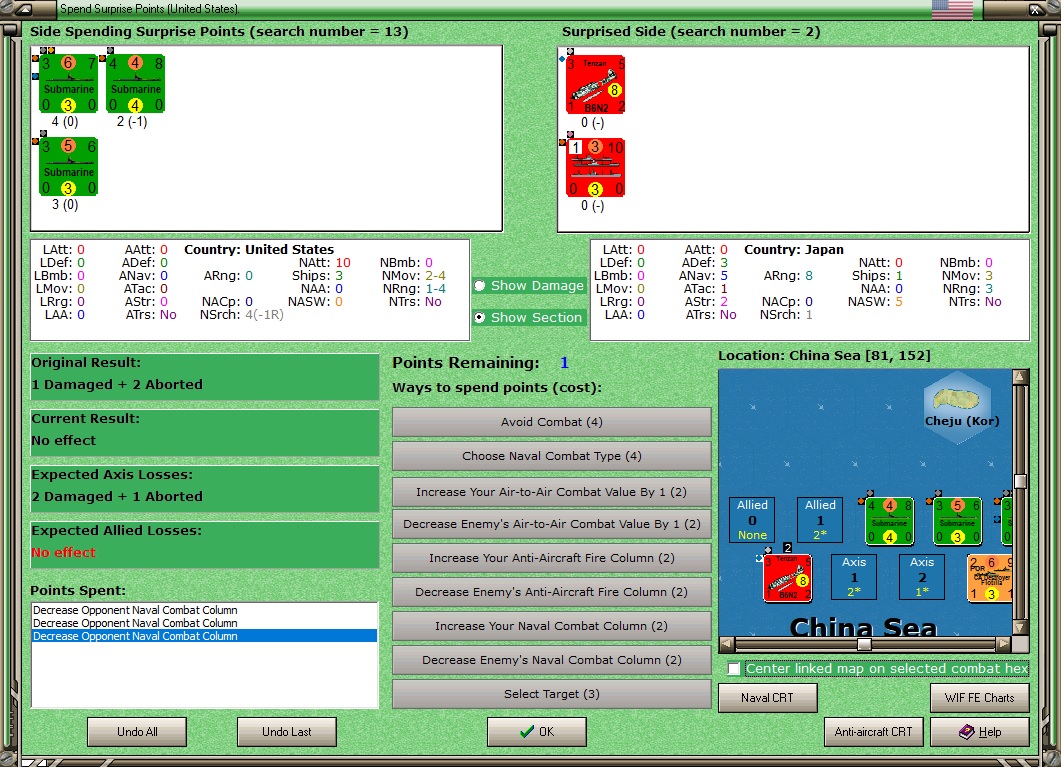Click the United States flag icon
The height and width of the screenshot is (767, 1061).
[952, 9]
